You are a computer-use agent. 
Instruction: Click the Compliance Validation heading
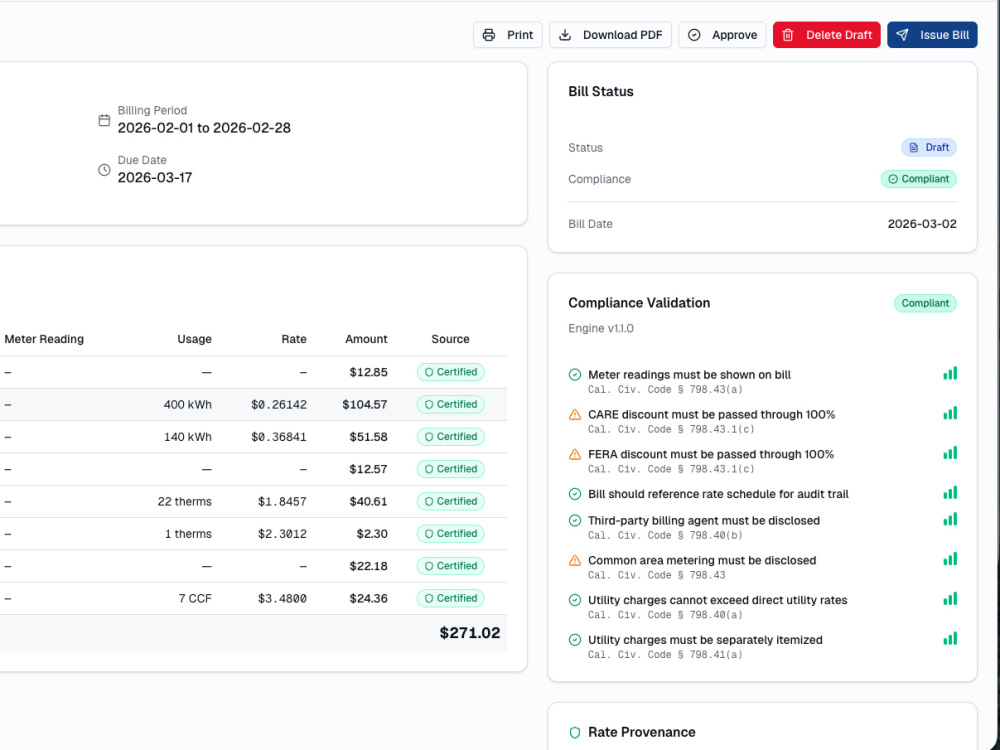point(639,303)
